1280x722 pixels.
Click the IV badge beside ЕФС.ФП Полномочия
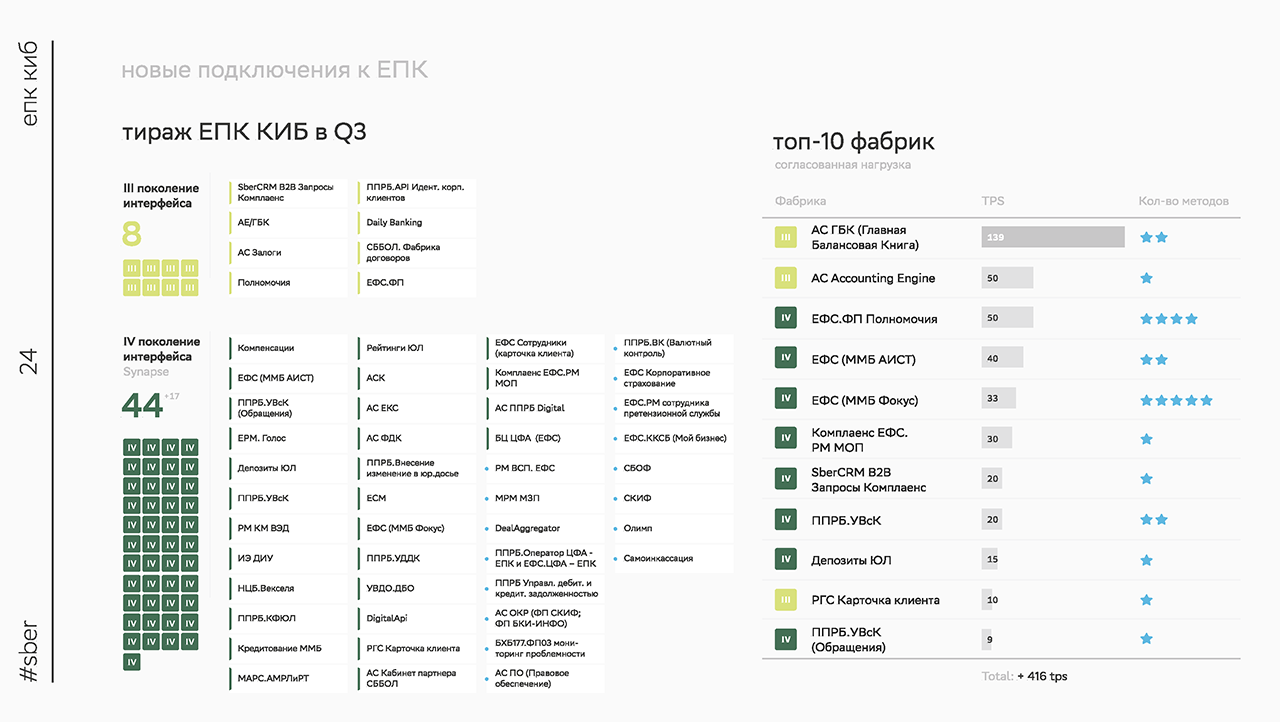[786, 319]
